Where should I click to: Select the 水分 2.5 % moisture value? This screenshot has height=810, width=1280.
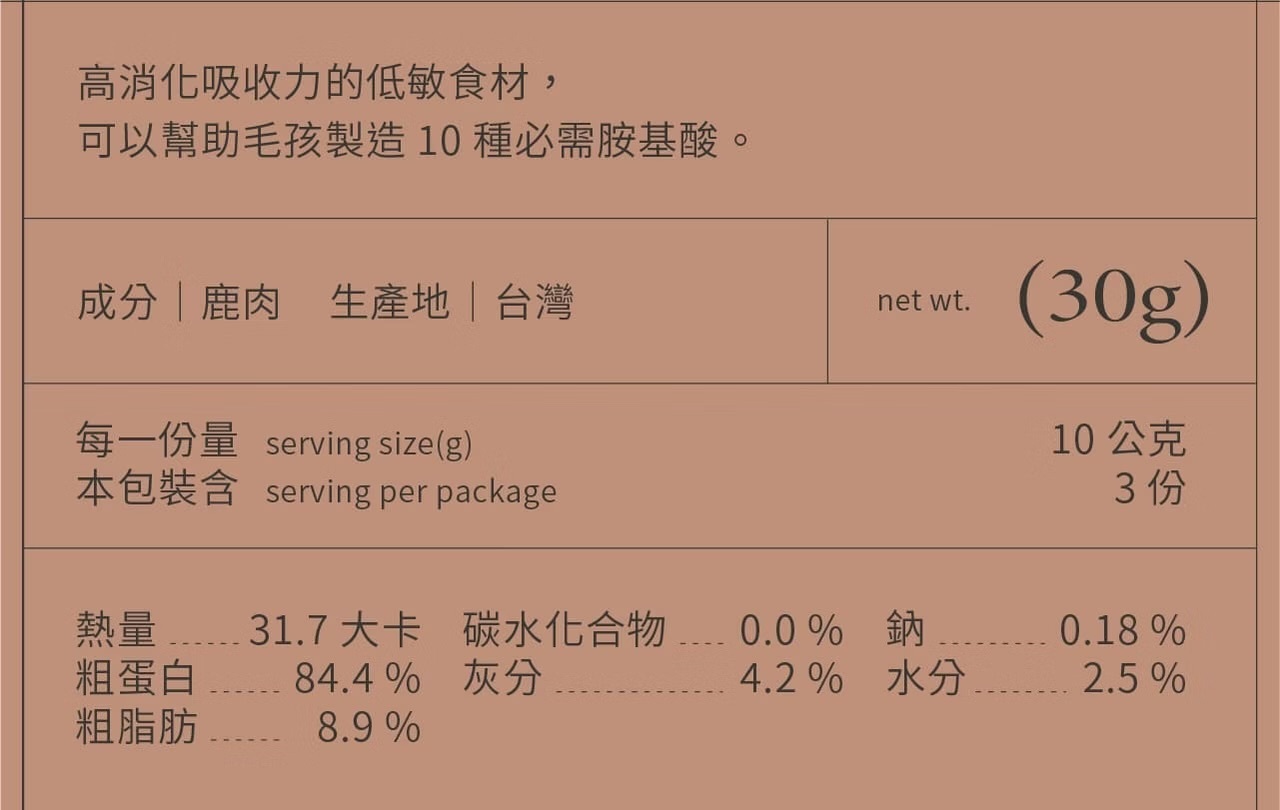1134,679
